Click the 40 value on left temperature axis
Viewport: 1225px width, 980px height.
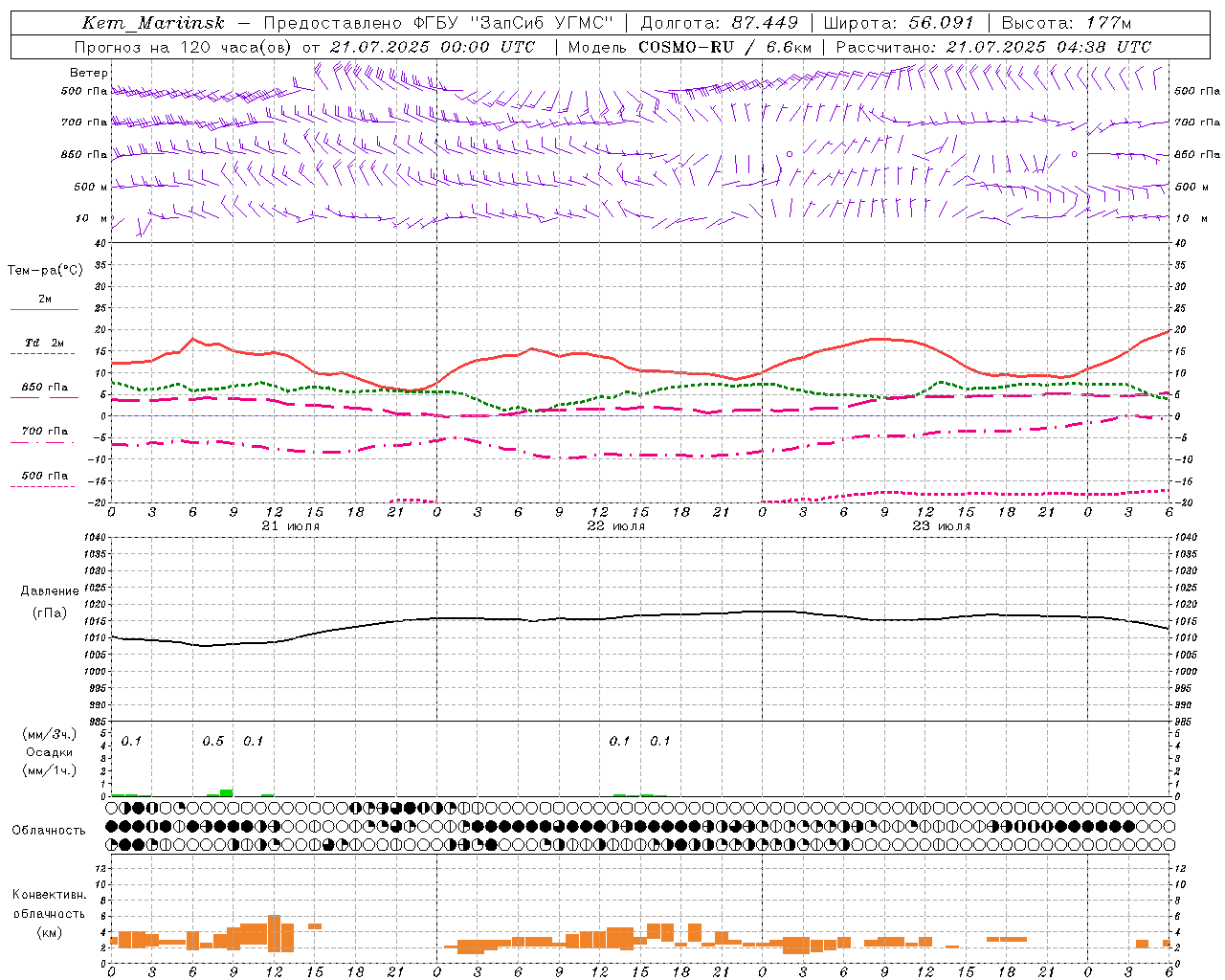(100, 243)
